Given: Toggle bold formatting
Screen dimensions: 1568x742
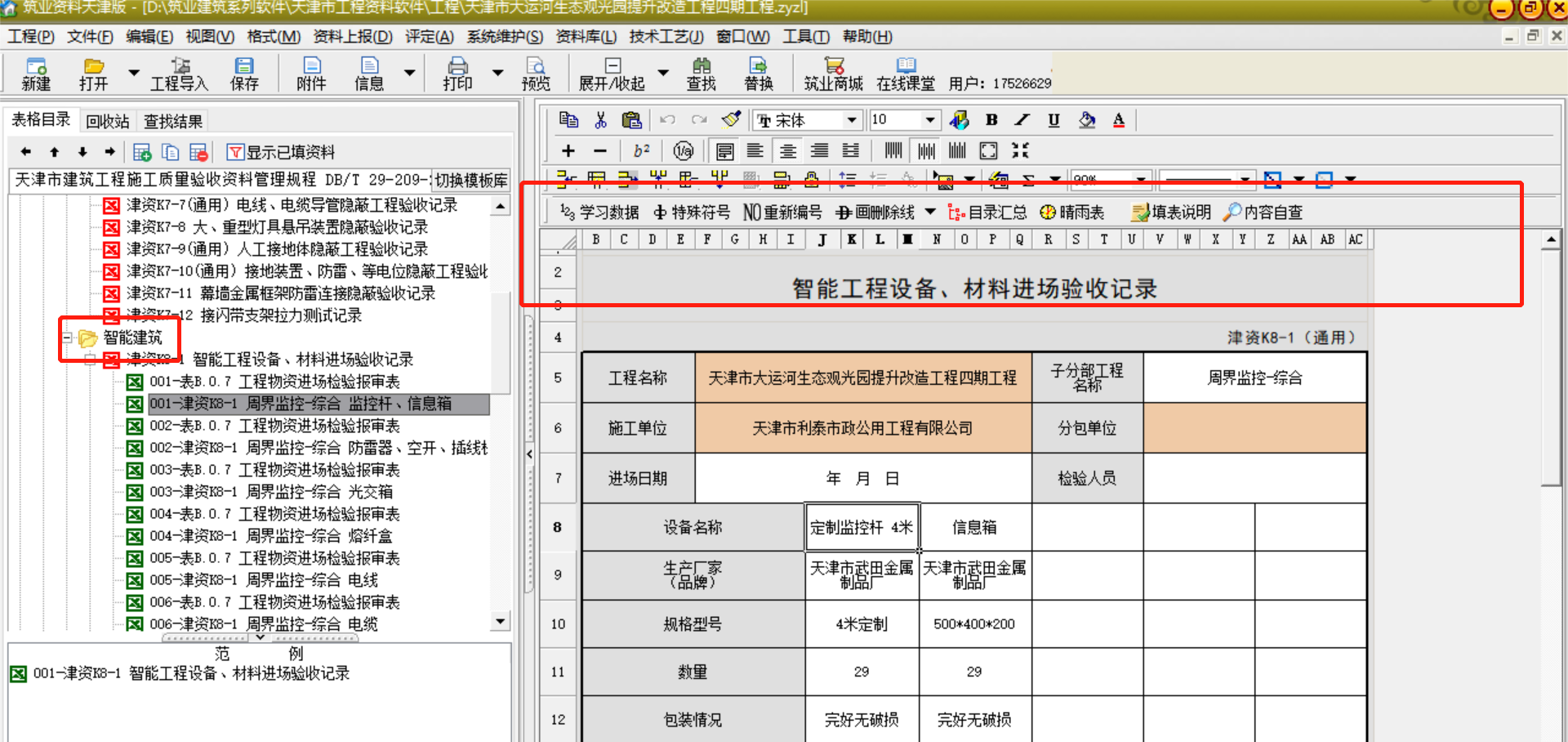Looking at the screenshot, I should (x=991, y=120).
